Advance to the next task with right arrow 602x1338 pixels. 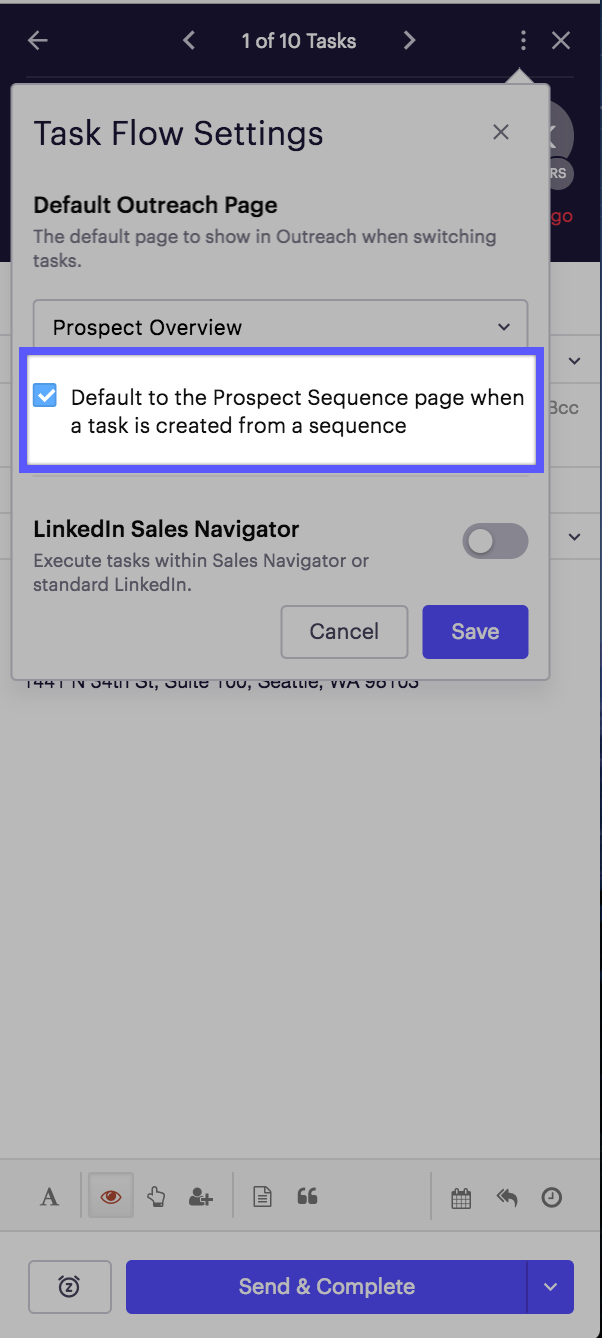409,40
